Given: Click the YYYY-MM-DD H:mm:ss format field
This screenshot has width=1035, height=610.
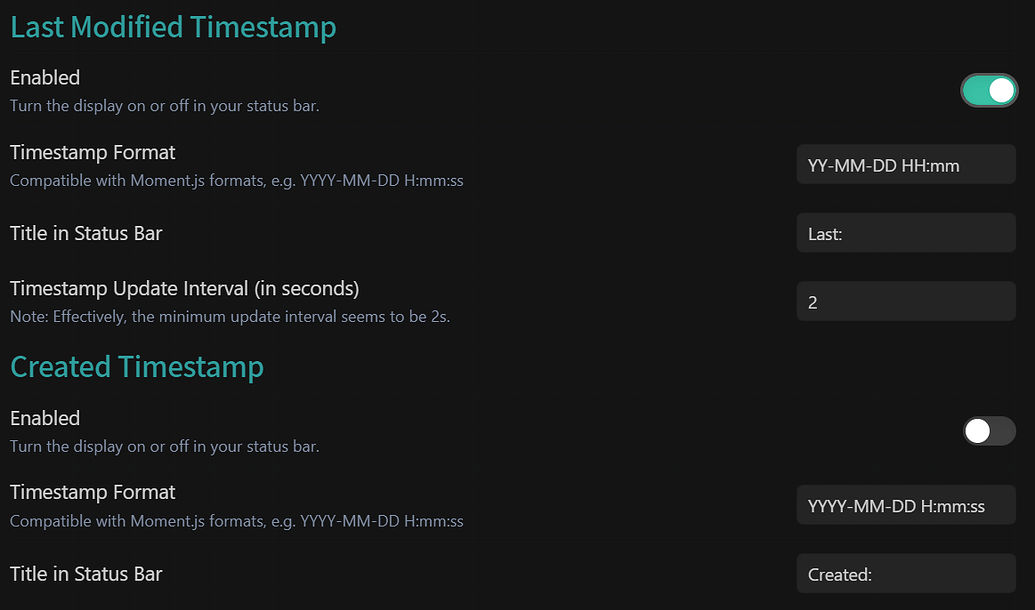Looking at the screenshot, I should (x=905, y=506).
